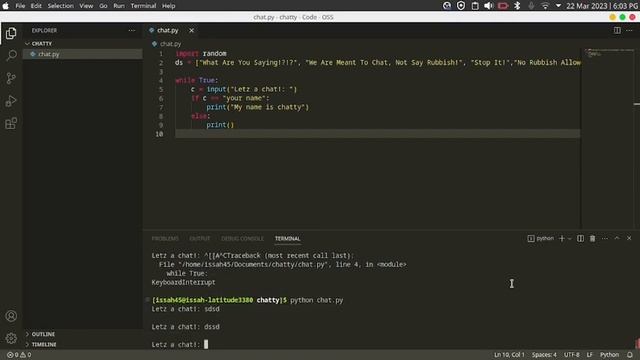Click Ln 10, Col 1 status entry
640x360 pixels.
tap(509, 355)
